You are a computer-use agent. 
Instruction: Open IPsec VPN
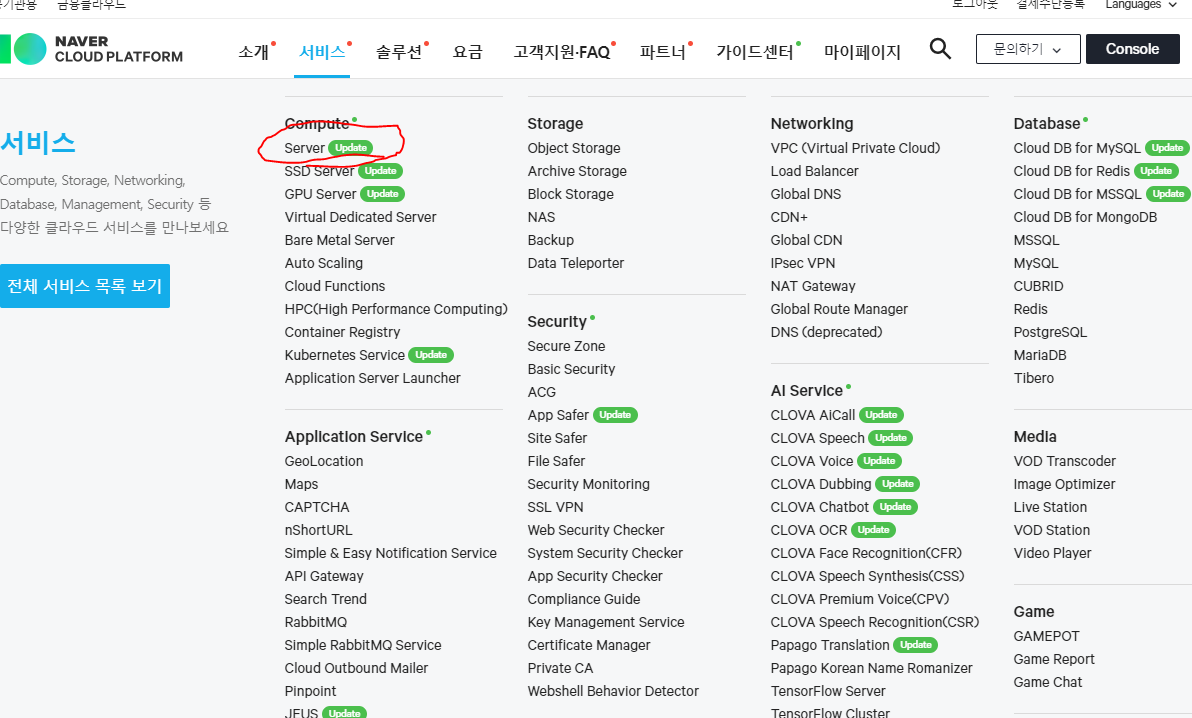click(803, 263)
